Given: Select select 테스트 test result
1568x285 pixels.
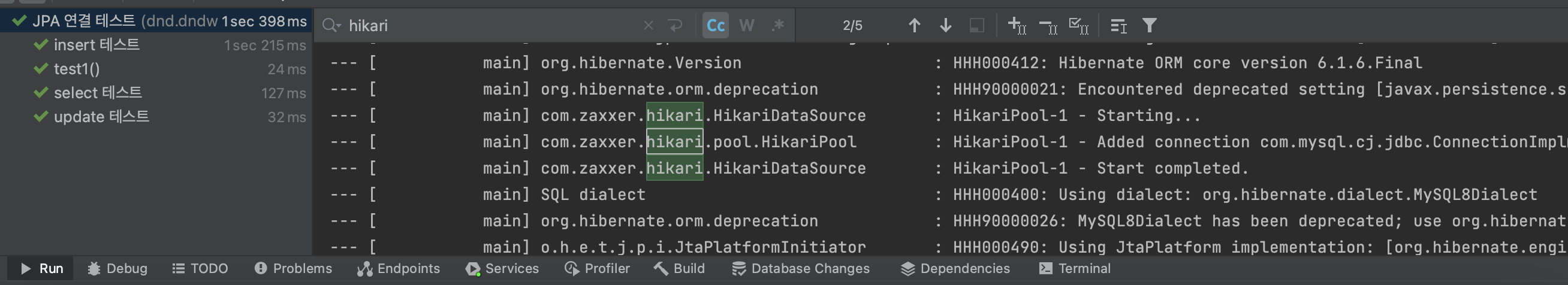Looking at the screenshot, I should [156, 92].
